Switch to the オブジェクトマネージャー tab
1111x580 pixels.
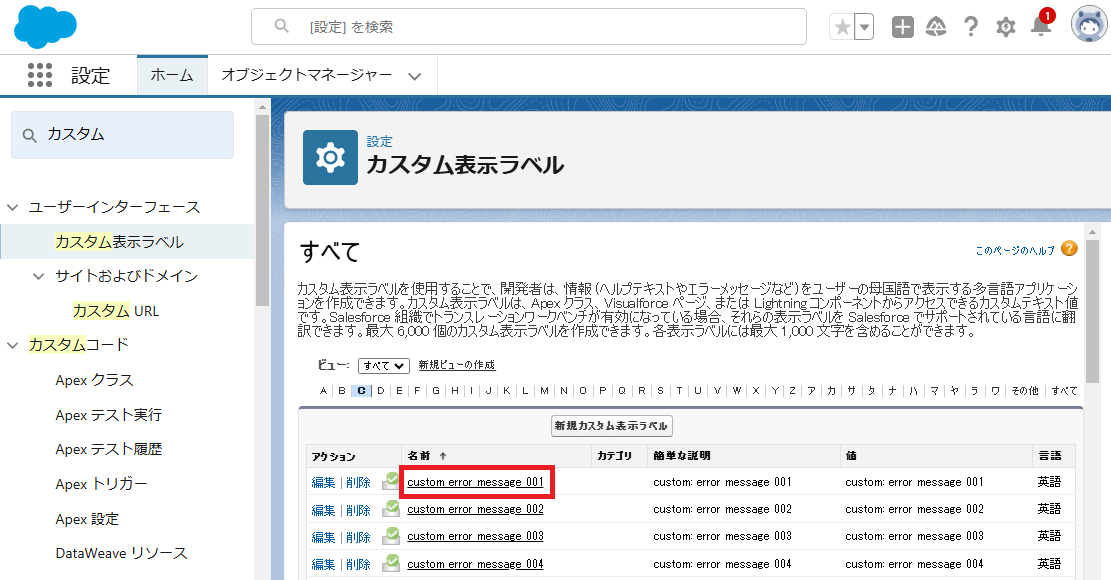point(306,75)
